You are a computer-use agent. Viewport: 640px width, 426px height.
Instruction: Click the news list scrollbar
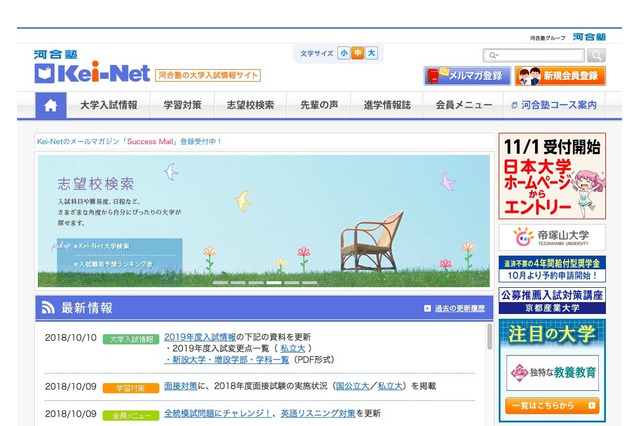tap(489, 337)
